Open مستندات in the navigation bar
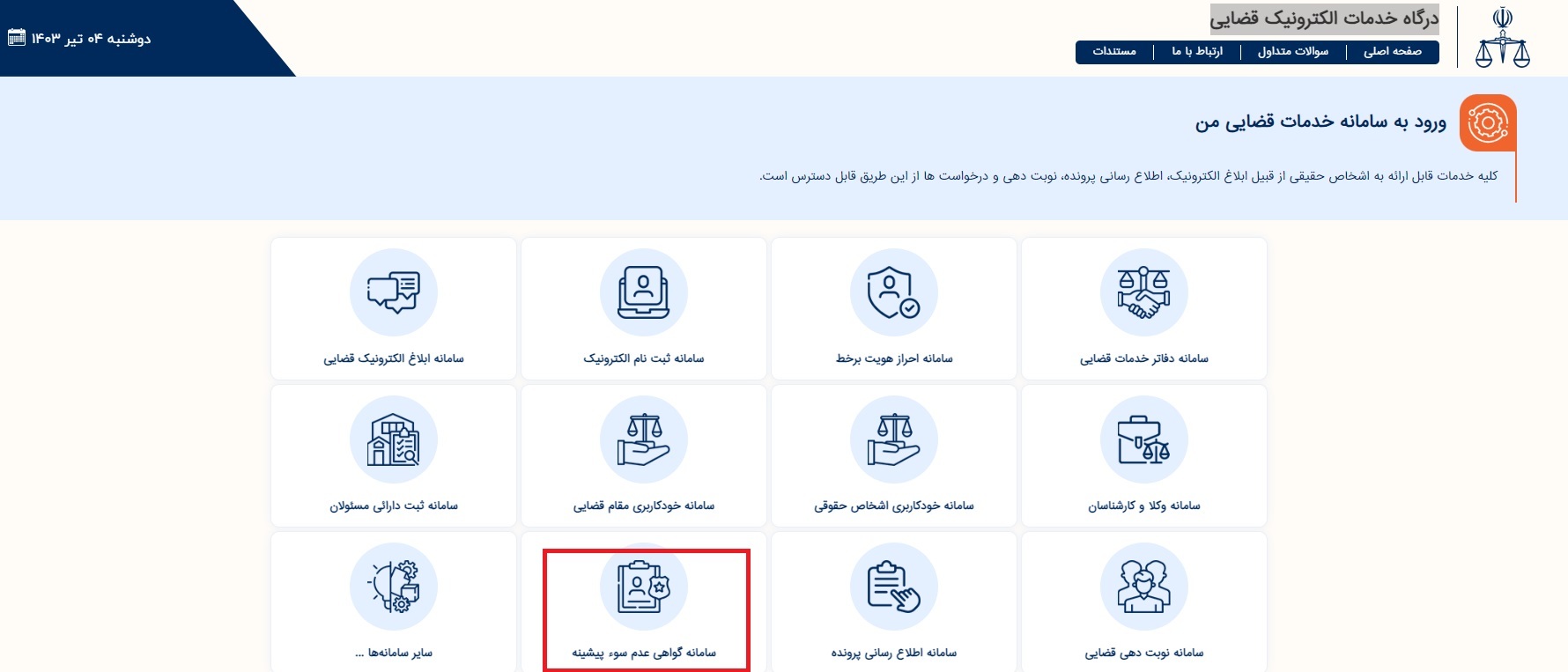The image size is (1568, 672). 1114,52
